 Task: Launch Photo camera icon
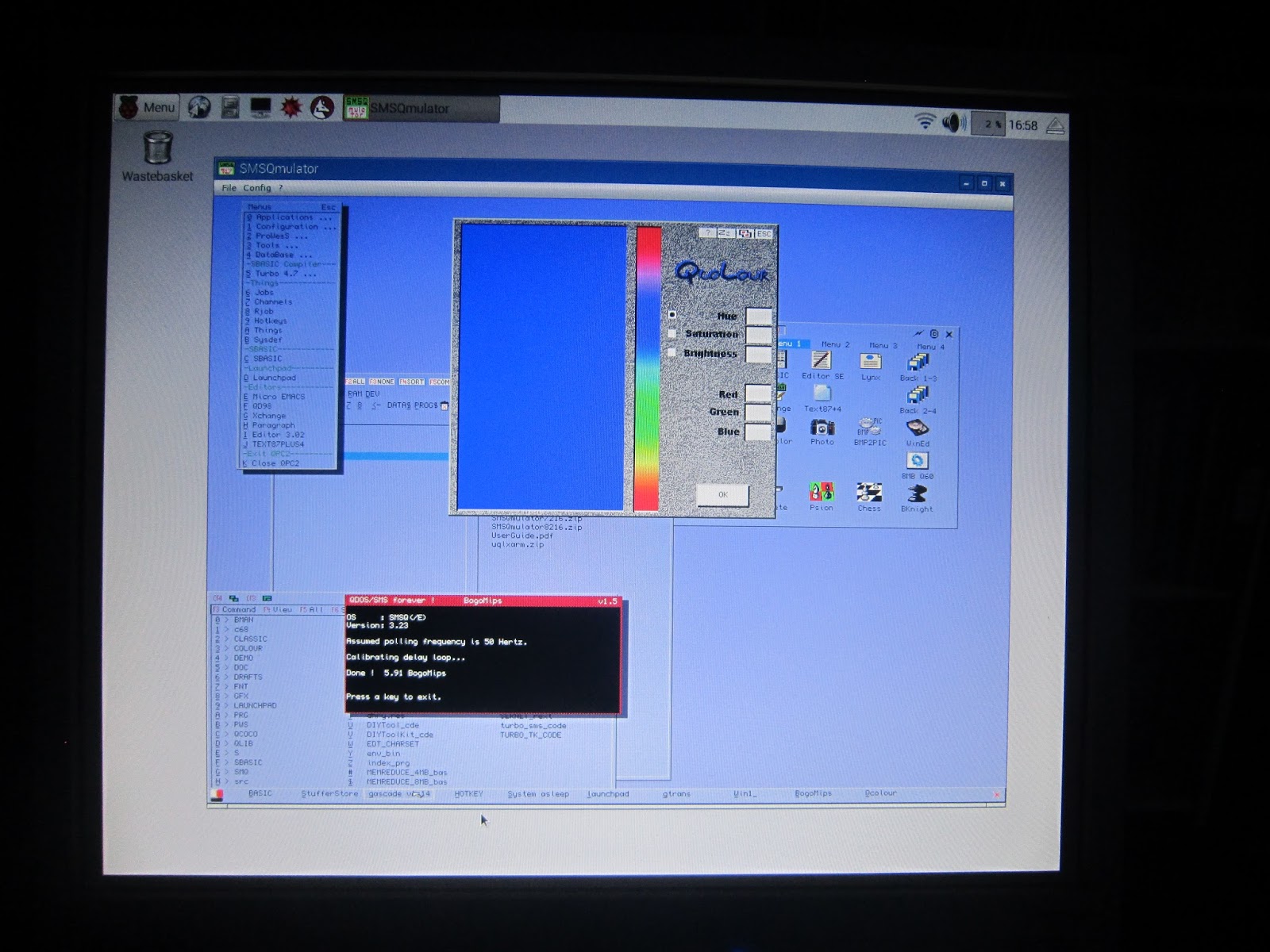click(822, 432)
